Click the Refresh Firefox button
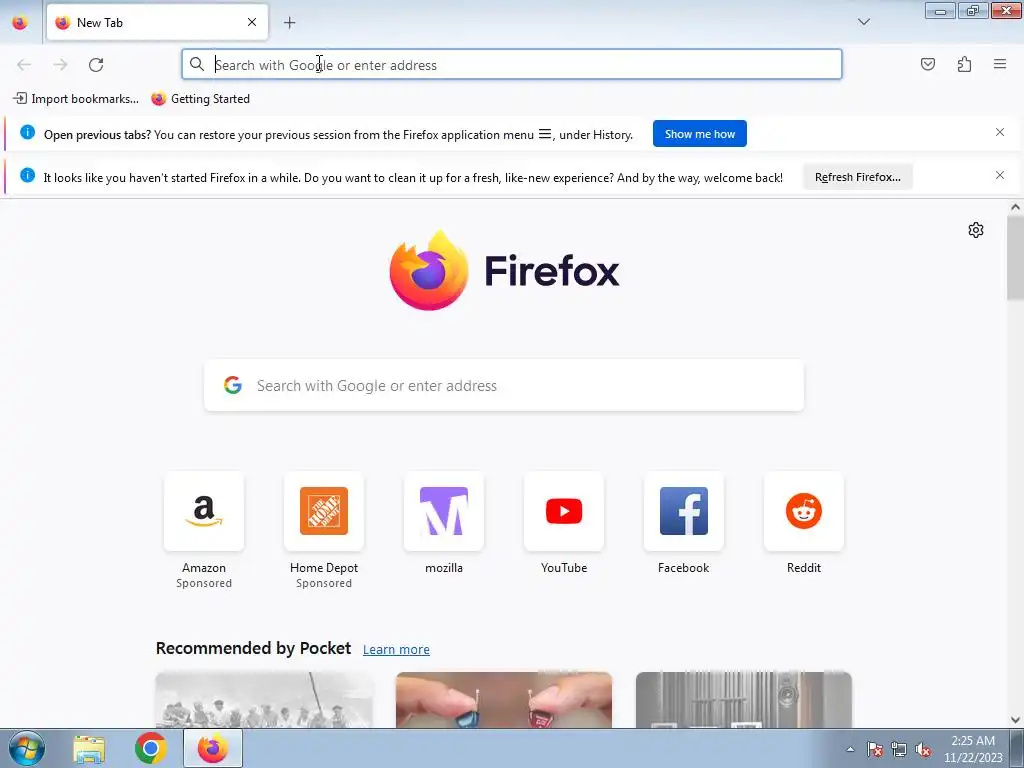Screen dimensions: 1024x768 click(857, 177)
